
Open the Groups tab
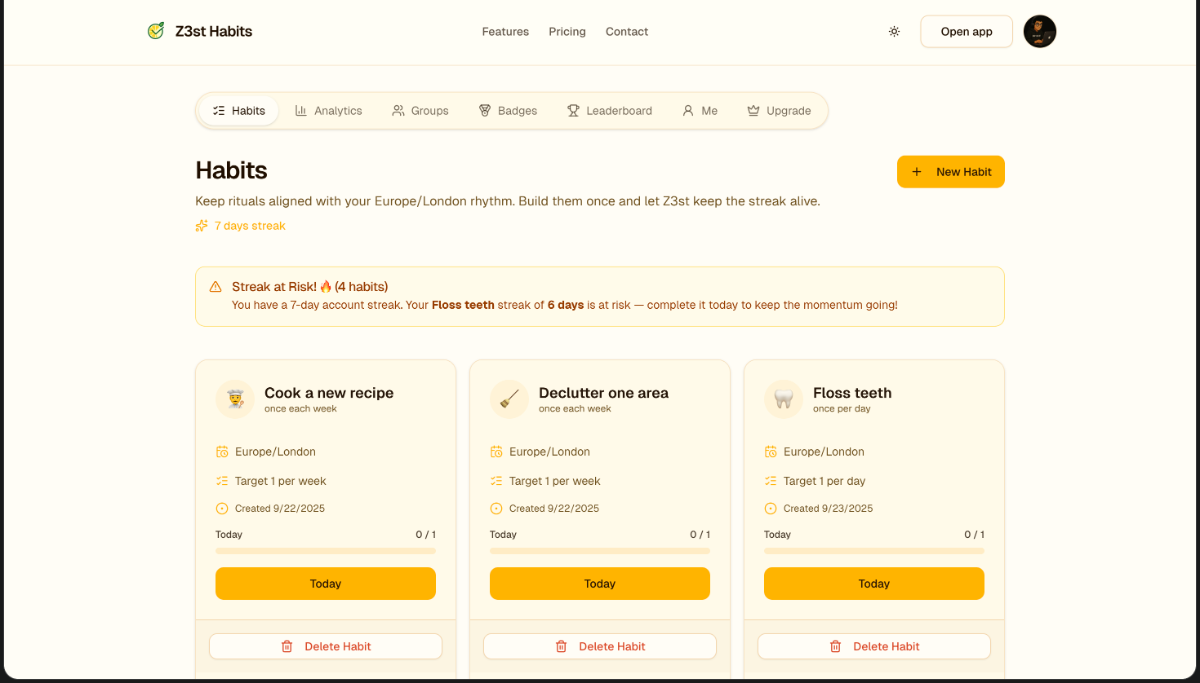(420, 111)
